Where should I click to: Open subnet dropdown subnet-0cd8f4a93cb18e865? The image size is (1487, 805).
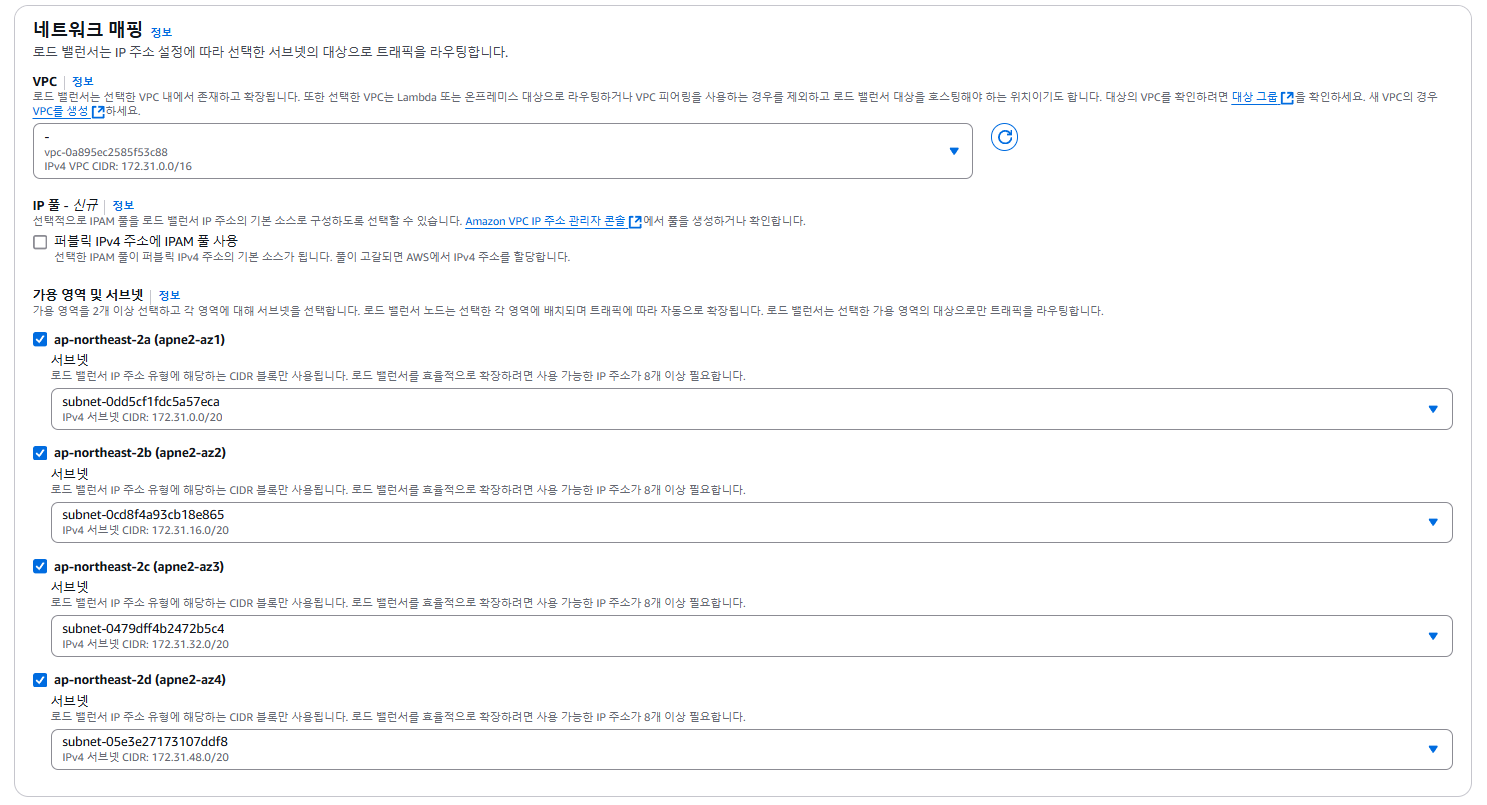tap(751, 522)
